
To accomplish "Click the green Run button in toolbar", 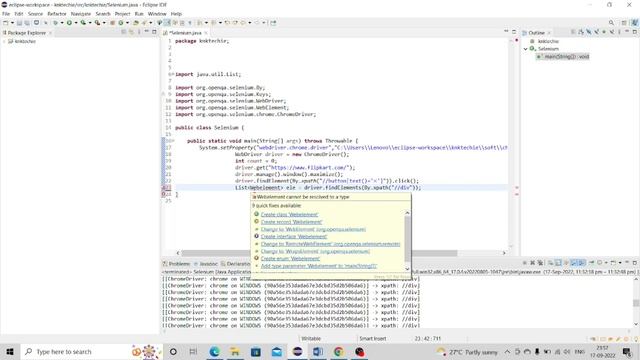I will coord(69,23).
